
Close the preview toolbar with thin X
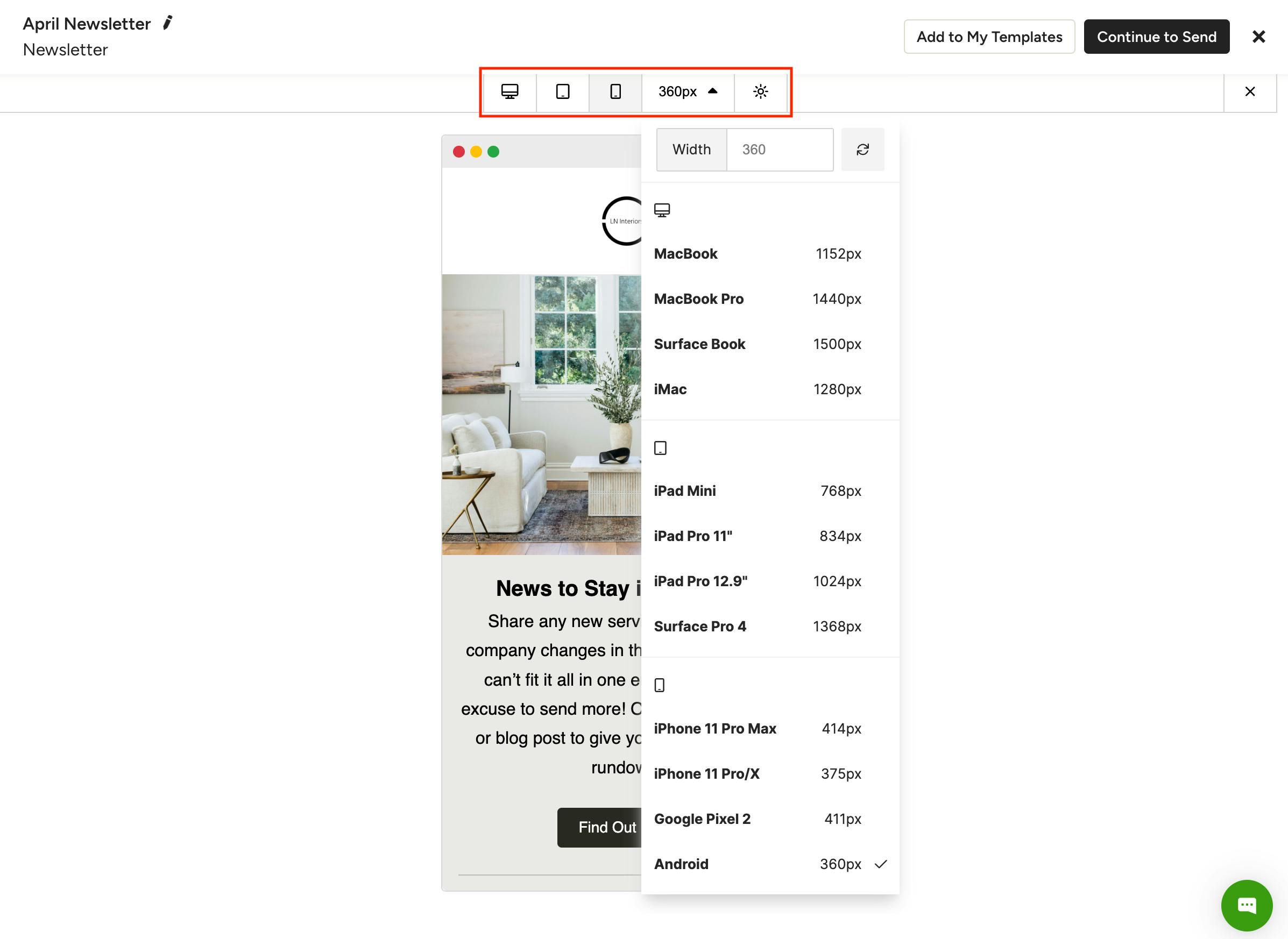1249,91
